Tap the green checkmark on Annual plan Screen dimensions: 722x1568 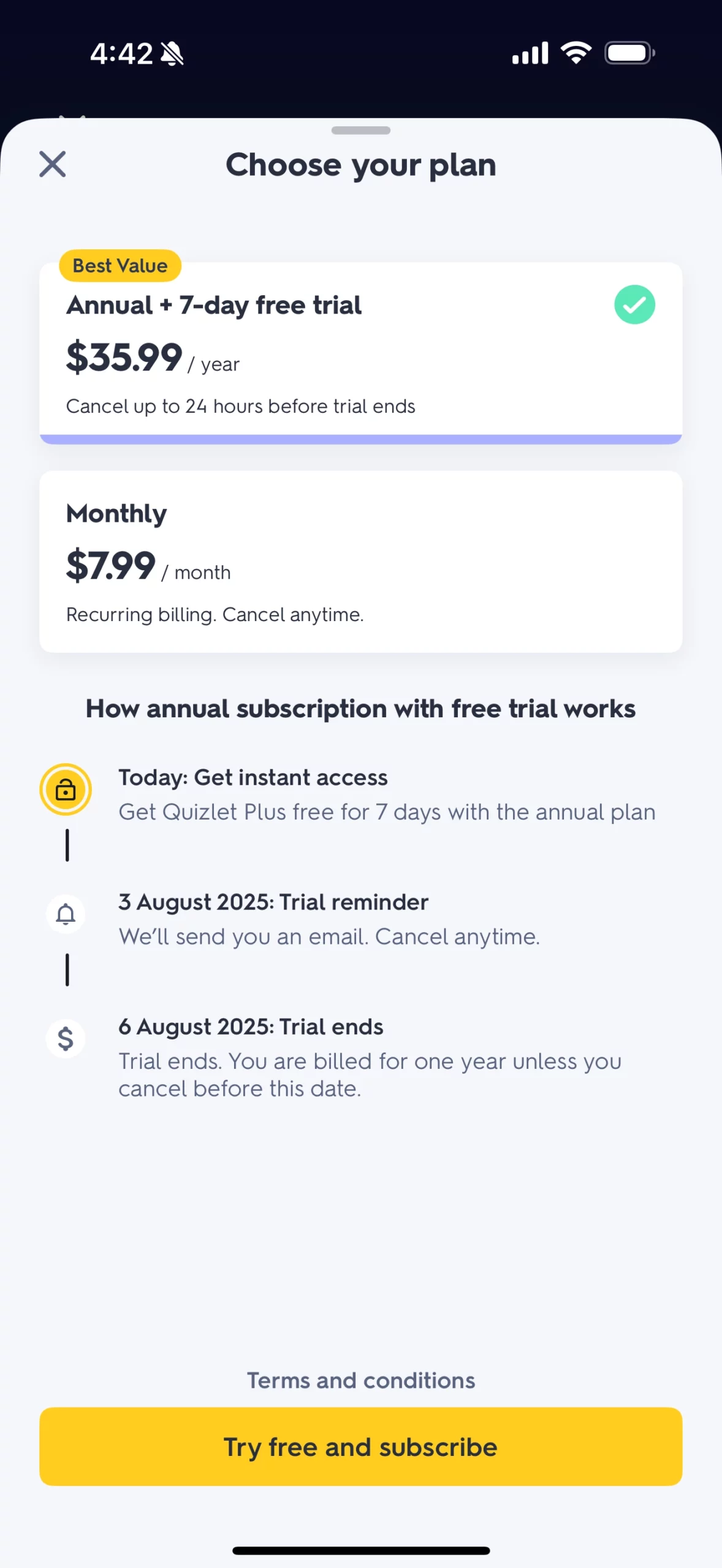(x=634, y=305)
